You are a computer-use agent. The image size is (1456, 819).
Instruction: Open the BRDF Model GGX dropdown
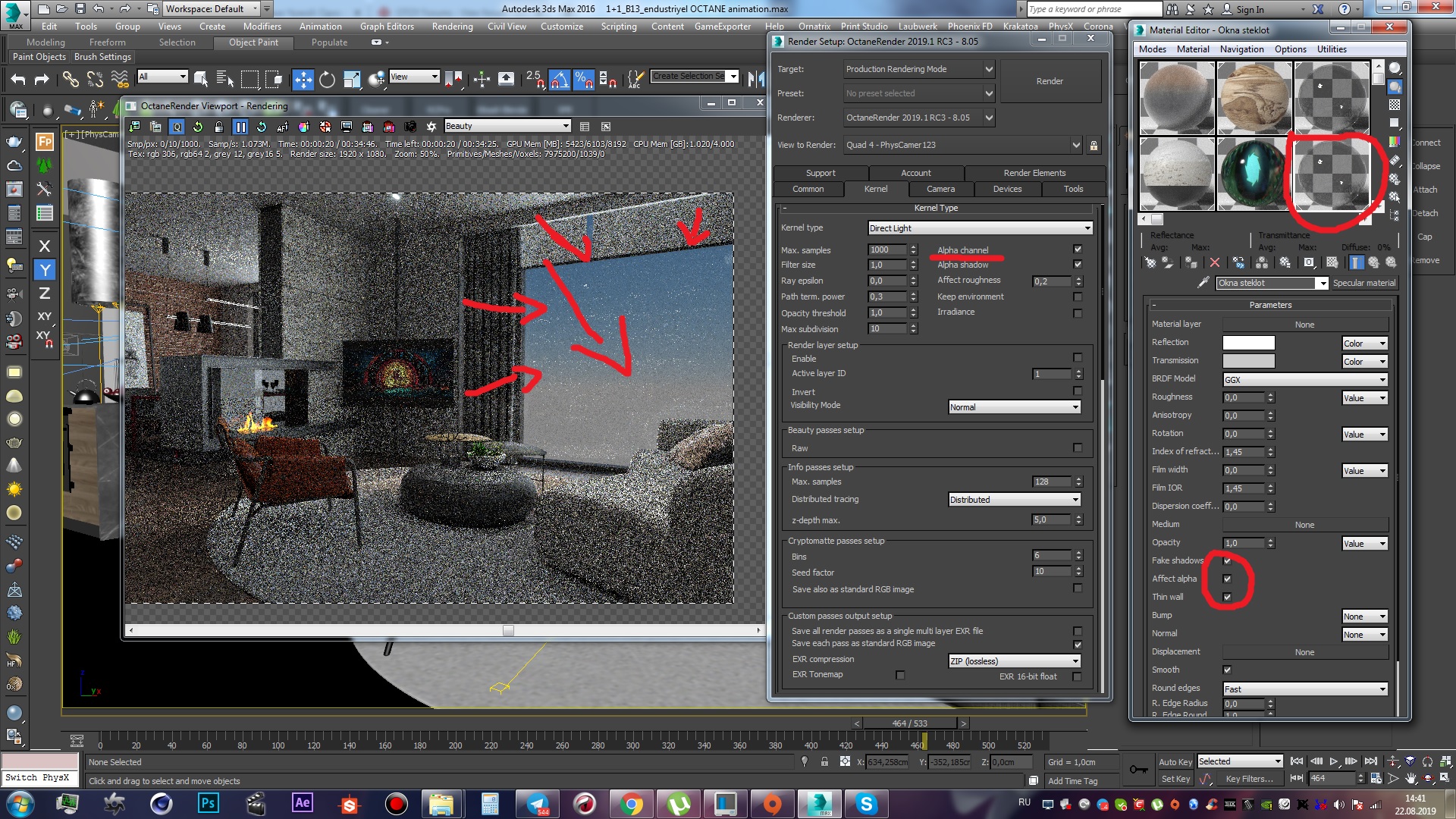1304,380
